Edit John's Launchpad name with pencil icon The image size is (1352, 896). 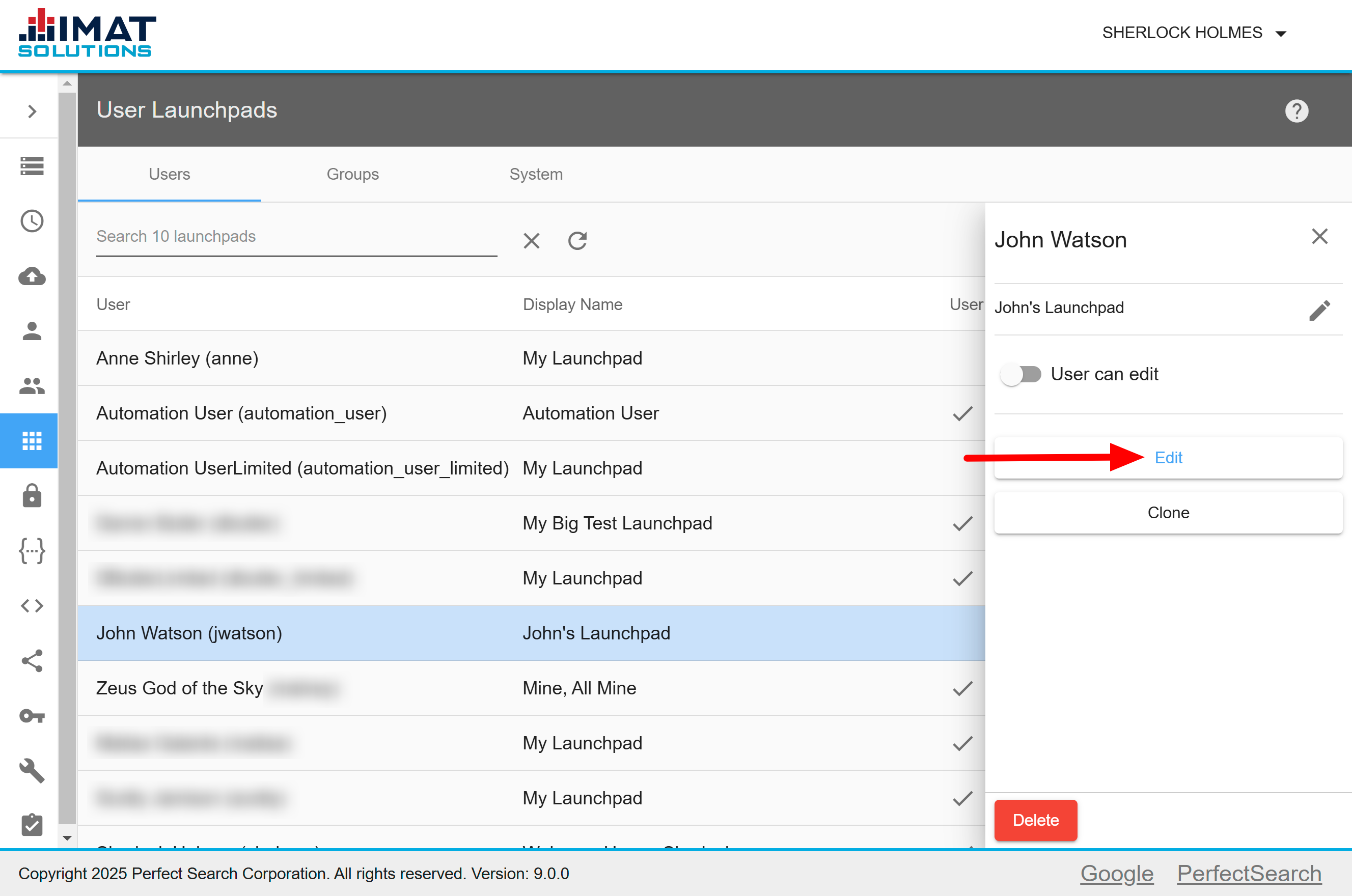tap(1319, 310)
